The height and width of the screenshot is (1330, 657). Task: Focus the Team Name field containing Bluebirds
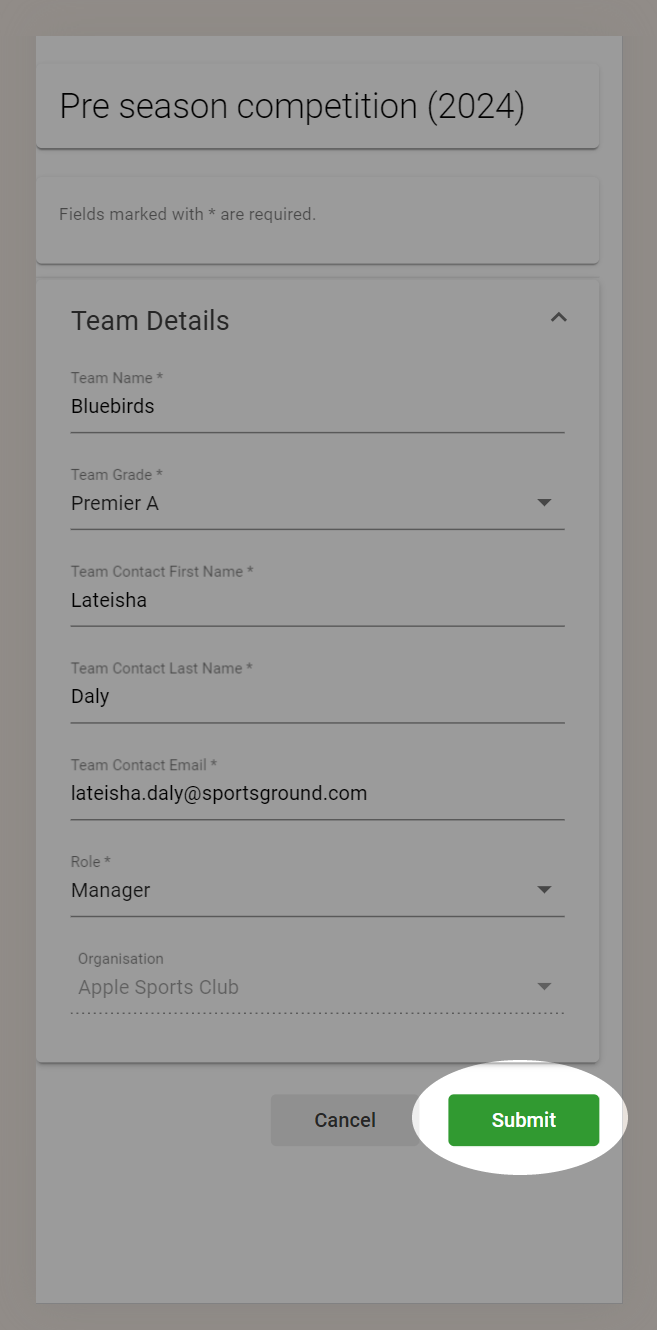click(x=317, y=407)
